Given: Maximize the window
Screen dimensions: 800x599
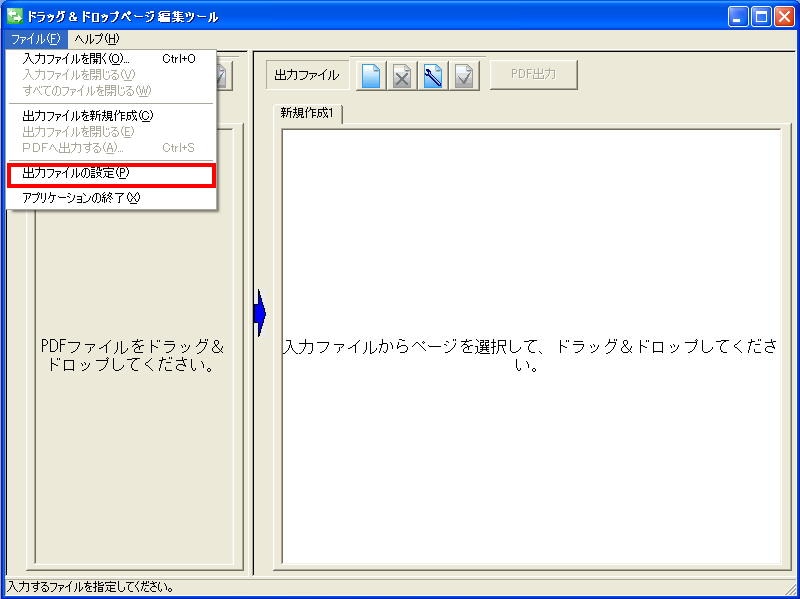Looking at the screenshot, I should 761,17.
